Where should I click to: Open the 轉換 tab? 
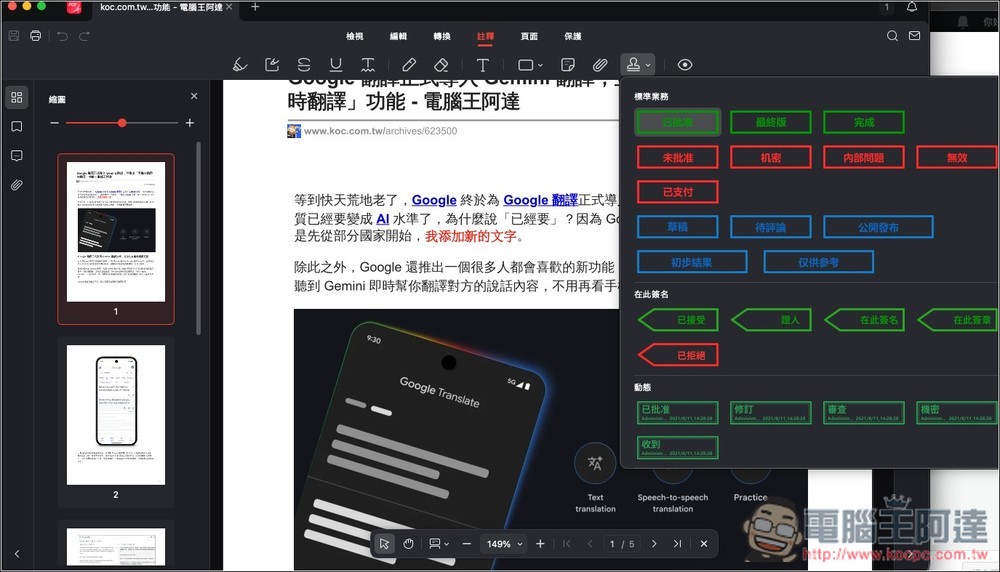click(442, 36)
